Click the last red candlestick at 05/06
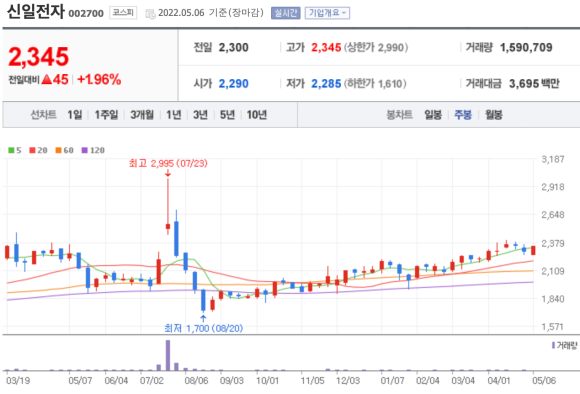580x394 pixels. pos(533,250)
